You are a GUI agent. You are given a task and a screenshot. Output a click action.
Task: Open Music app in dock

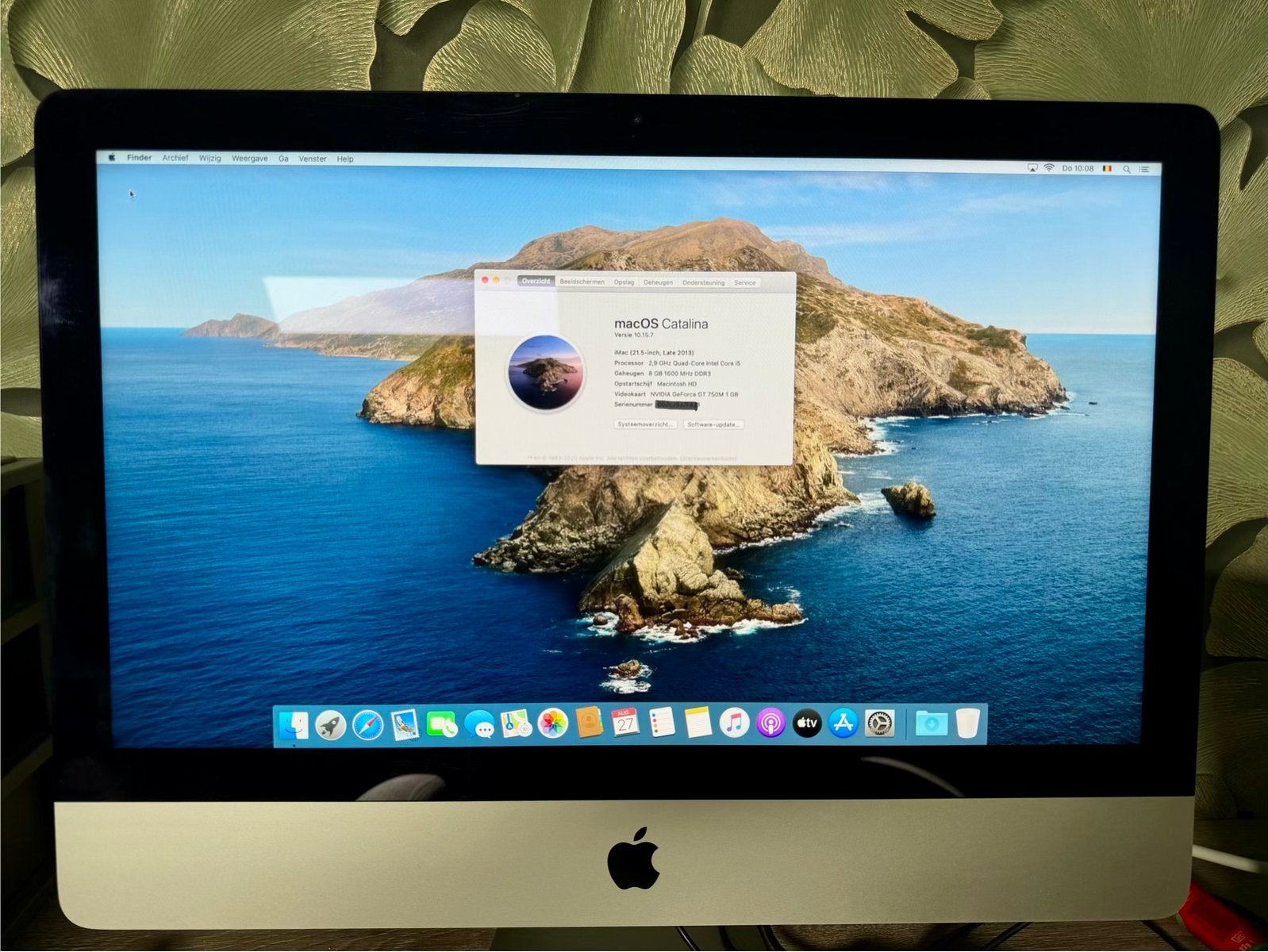[x=735, y=723]
